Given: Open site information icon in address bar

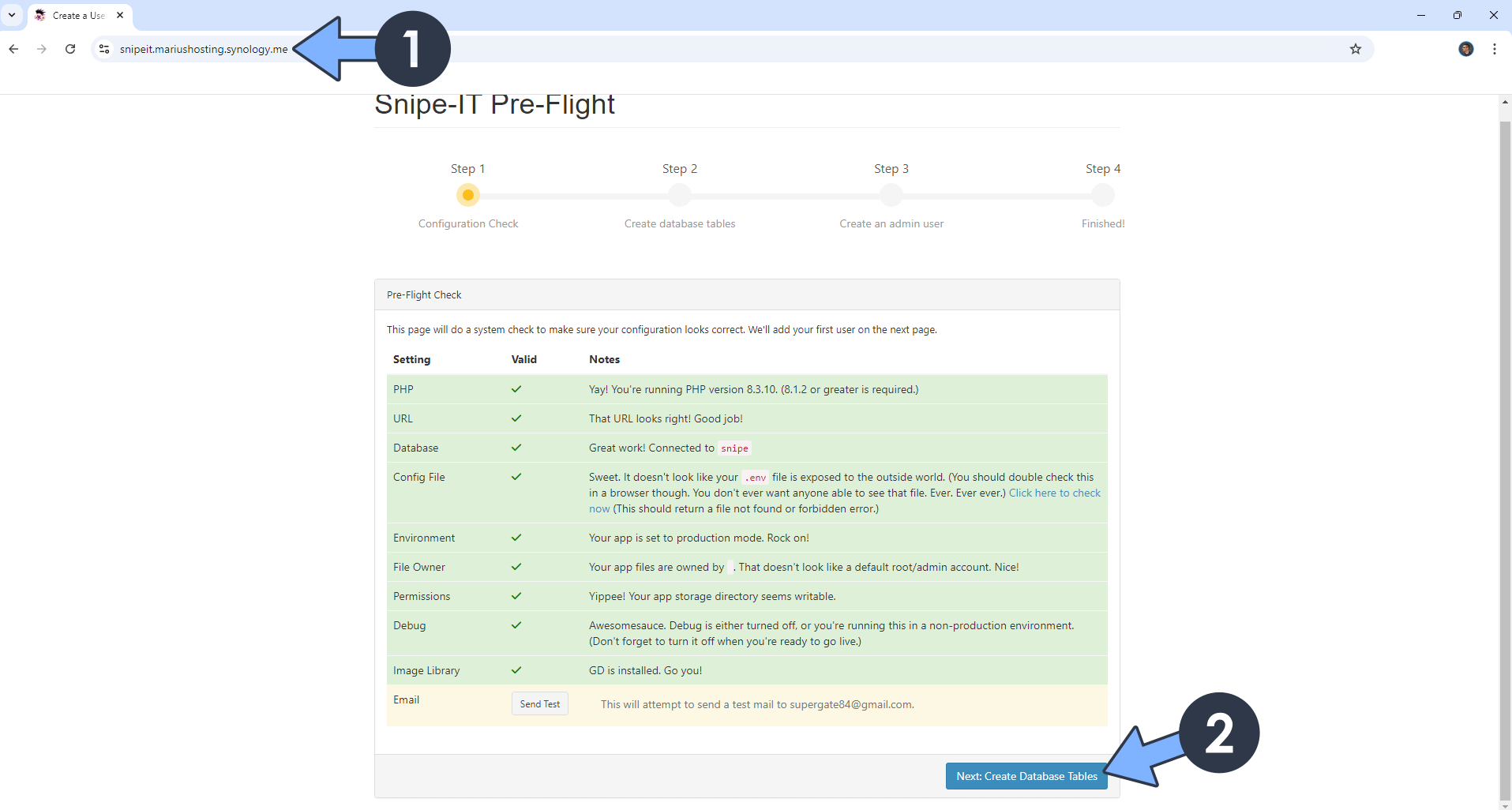Looking at the screenshot, I should coord(104,49).
